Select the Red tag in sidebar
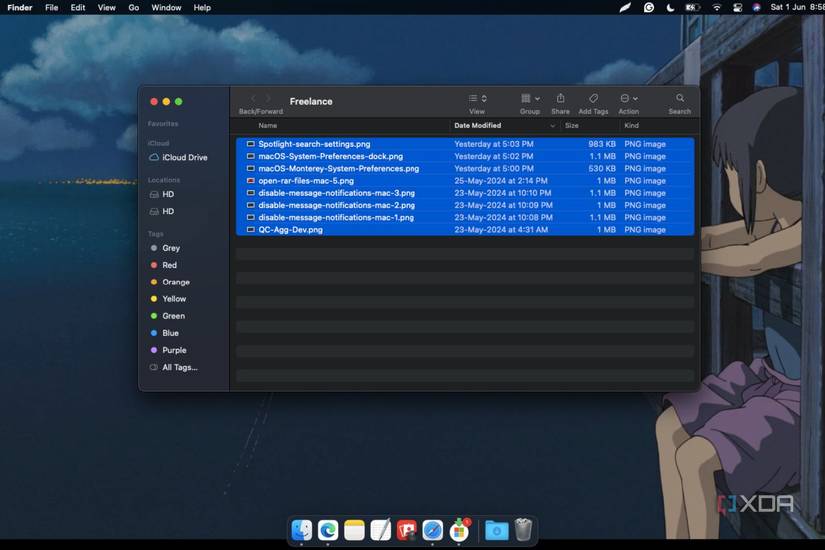 [x=169, y=265]
